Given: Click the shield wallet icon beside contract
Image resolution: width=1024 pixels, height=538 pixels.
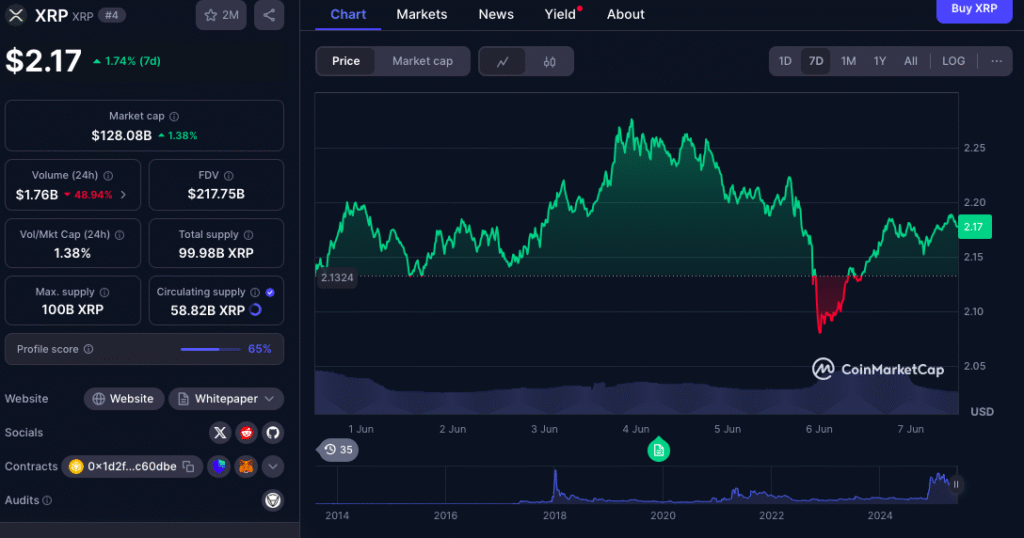Looking at the screenshot, I should (219, 466).
